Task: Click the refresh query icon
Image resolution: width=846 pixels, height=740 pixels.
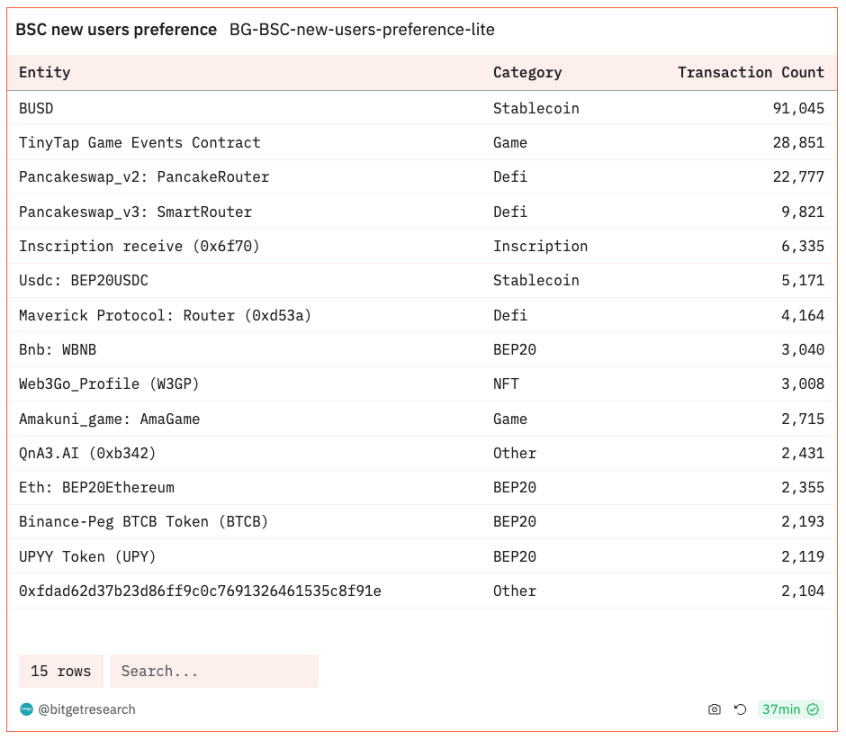Action: (x=740, y=710)
